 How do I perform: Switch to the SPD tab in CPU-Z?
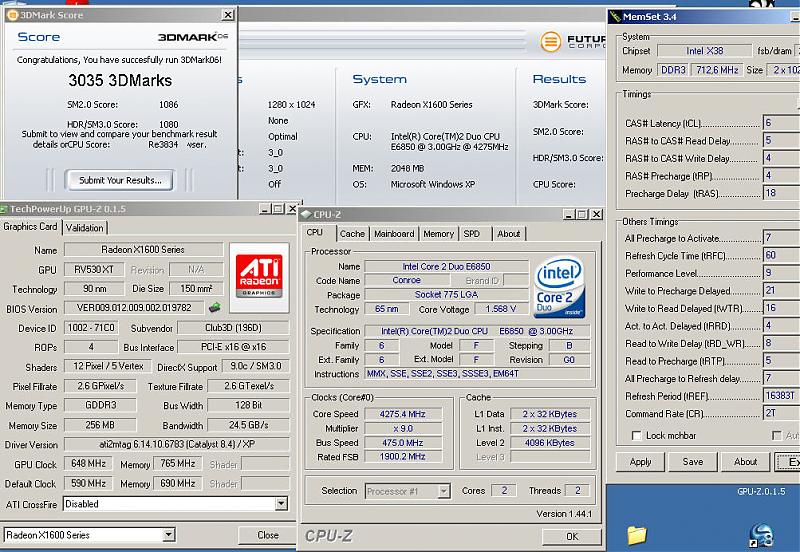pyautogui.click(x=471, y=234)
